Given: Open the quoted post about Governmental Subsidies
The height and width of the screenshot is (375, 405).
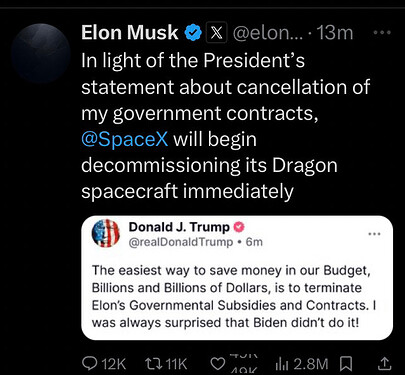Looking at the screenshot, I should [237, 278].
